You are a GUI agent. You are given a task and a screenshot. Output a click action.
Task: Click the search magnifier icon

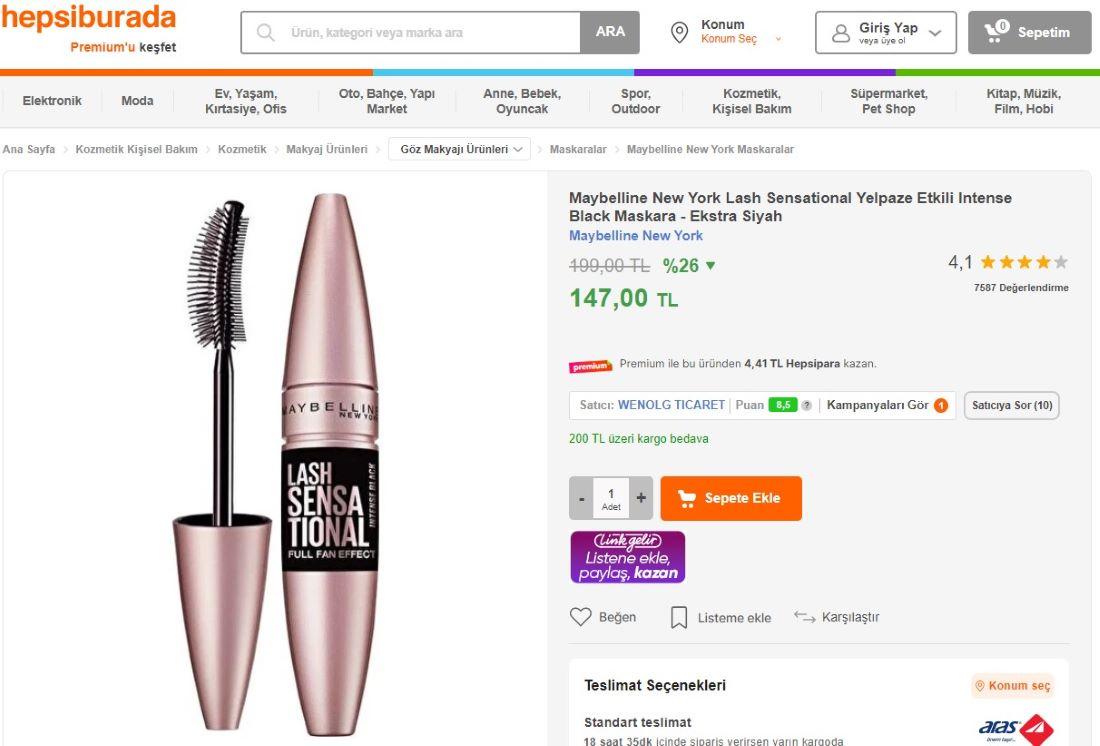(x=266, y=33)
